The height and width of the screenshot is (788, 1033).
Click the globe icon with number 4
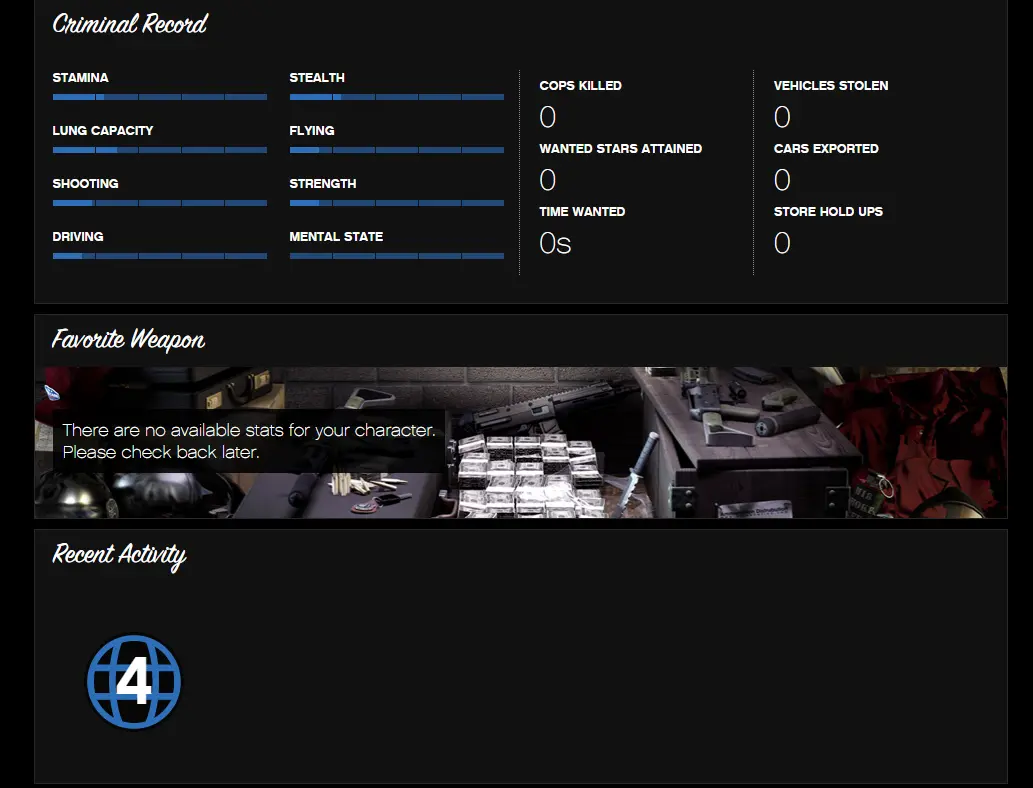click(x=134, y=682)
